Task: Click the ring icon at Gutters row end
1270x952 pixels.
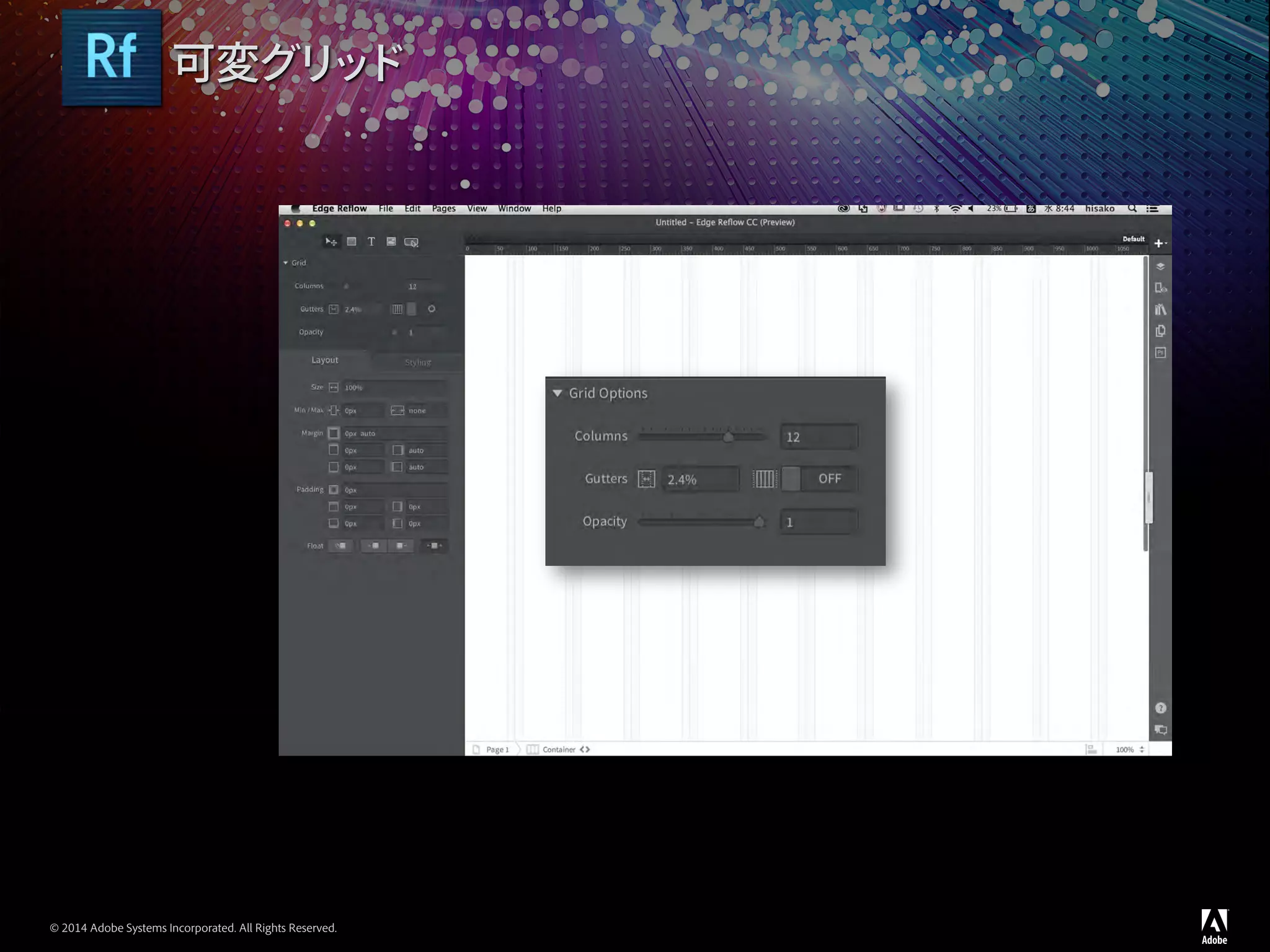Action: pyautogui.click(x=432, y=309)
